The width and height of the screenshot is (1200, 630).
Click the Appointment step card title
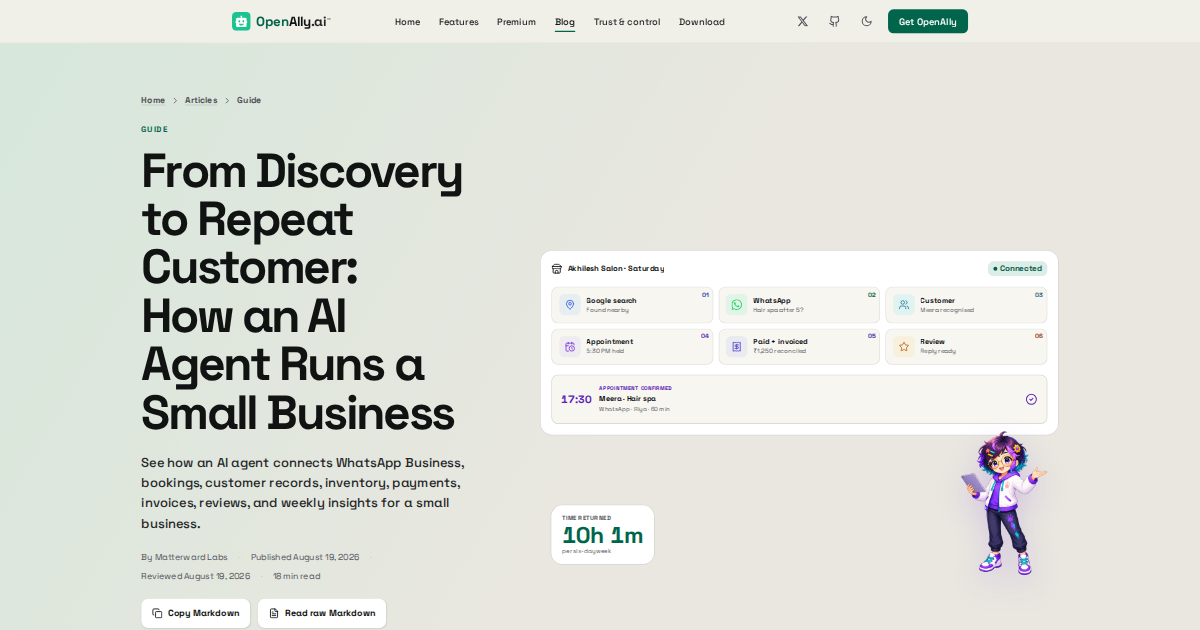click(609, 341)
